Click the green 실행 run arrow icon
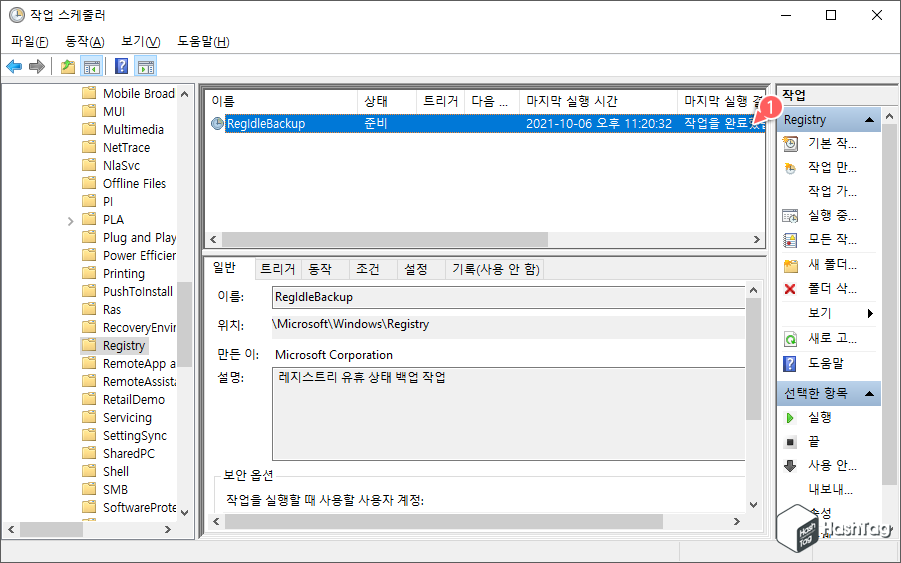Image resolution: width=901 pixels, height=563 pixels. pyautogui.click(x=790, y=418)
